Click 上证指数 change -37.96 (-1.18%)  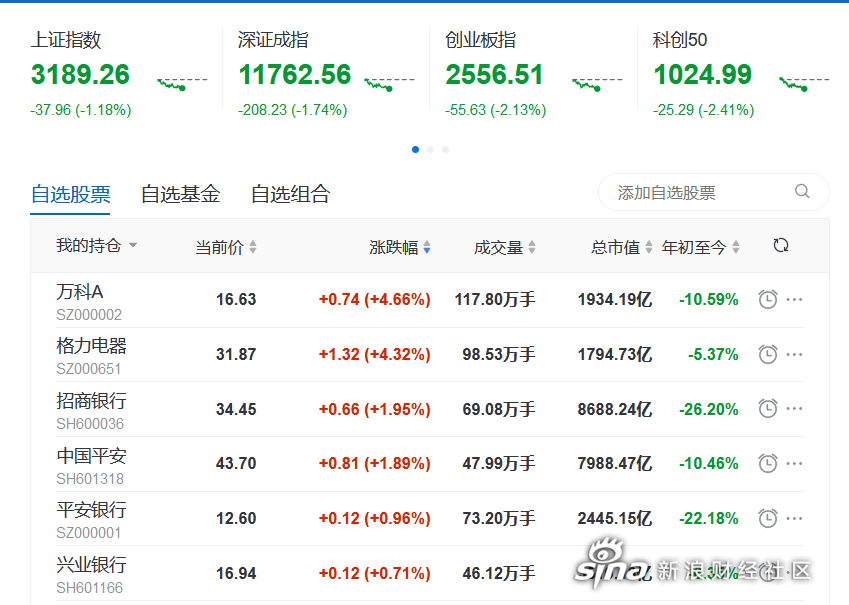(x=81, y=110)
